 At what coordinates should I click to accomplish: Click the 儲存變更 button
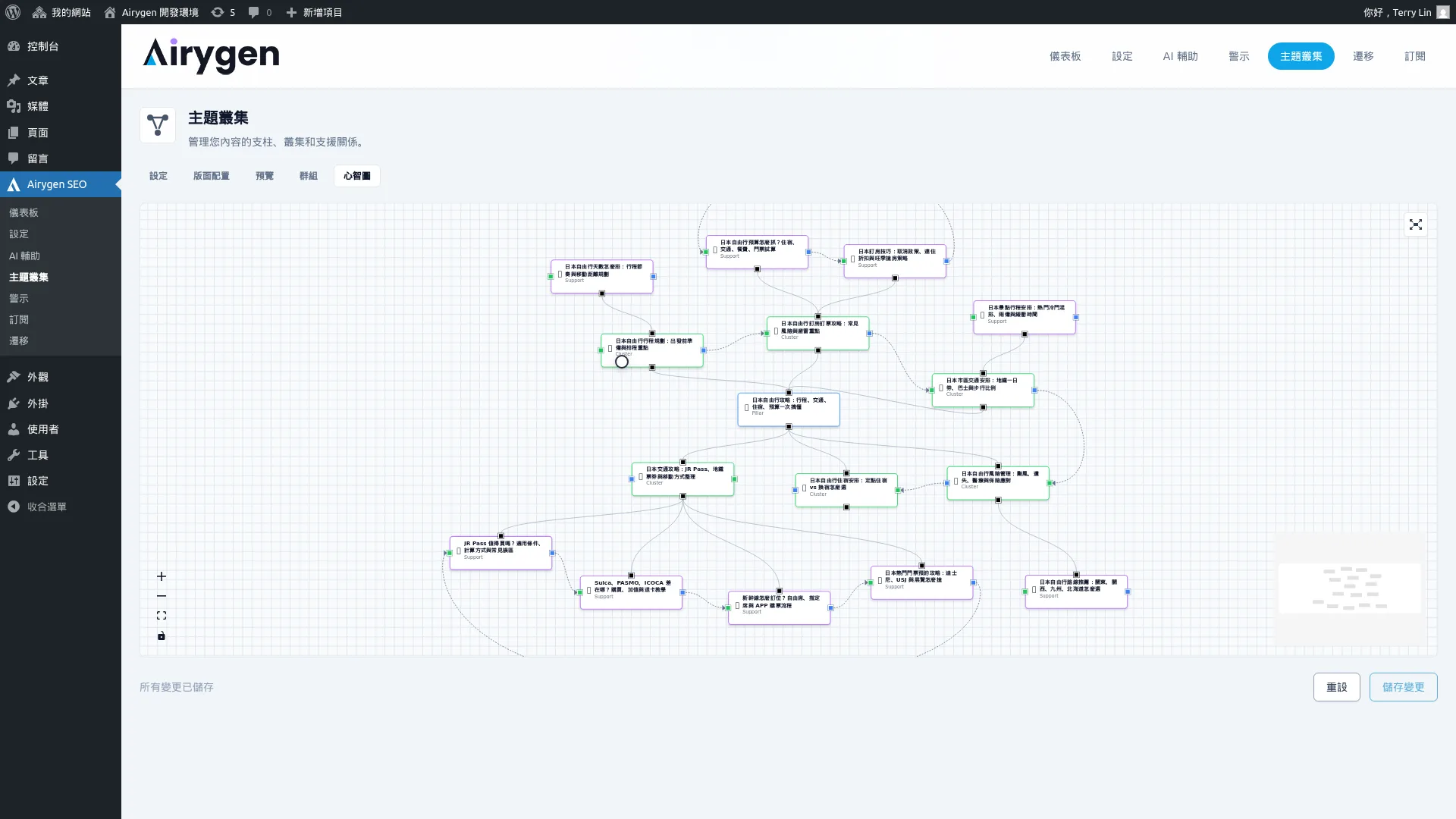tap(1403, 687)
